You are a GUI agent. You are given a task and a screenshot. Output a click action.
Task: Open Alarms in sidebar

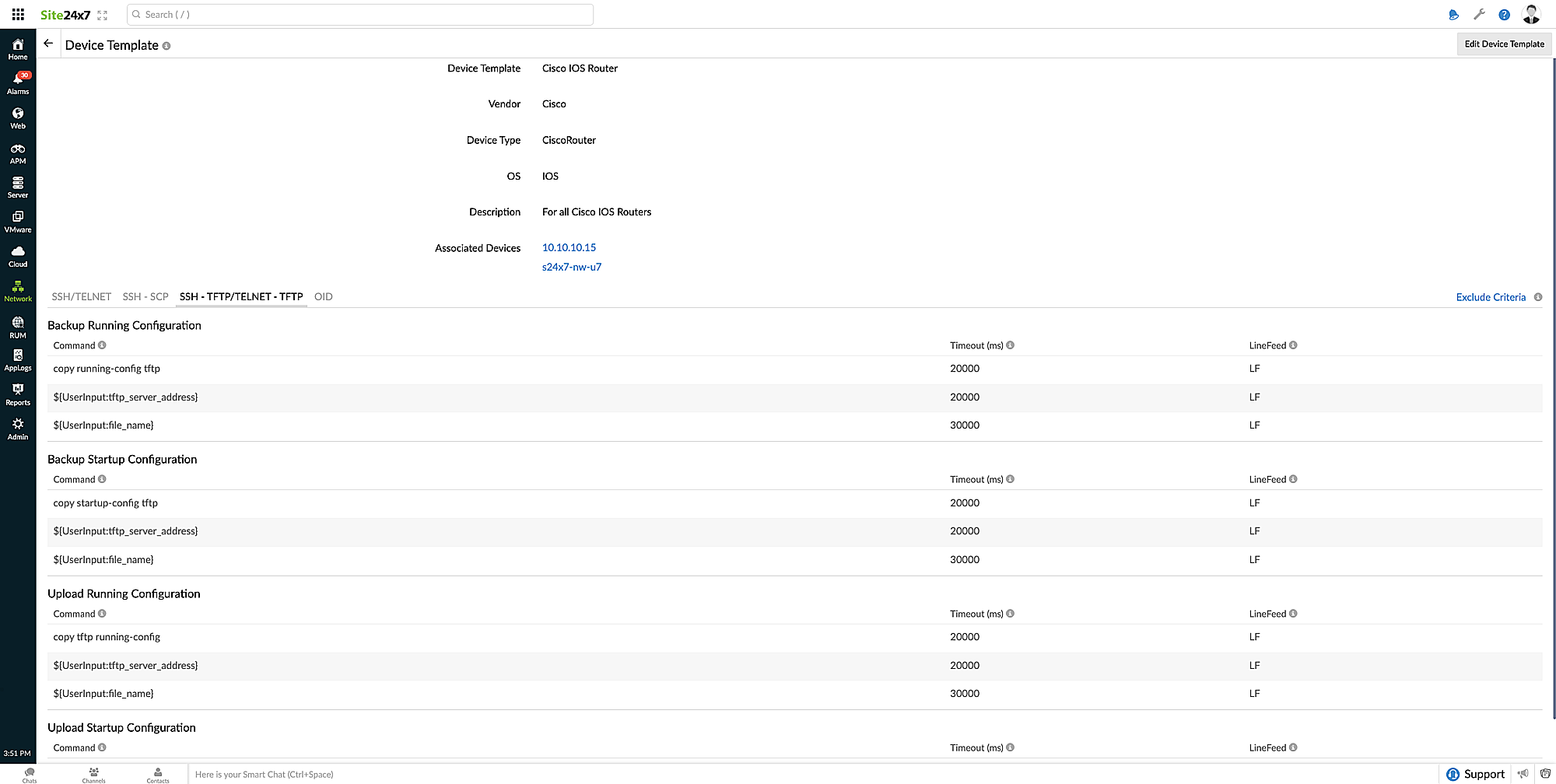point(18,83)
